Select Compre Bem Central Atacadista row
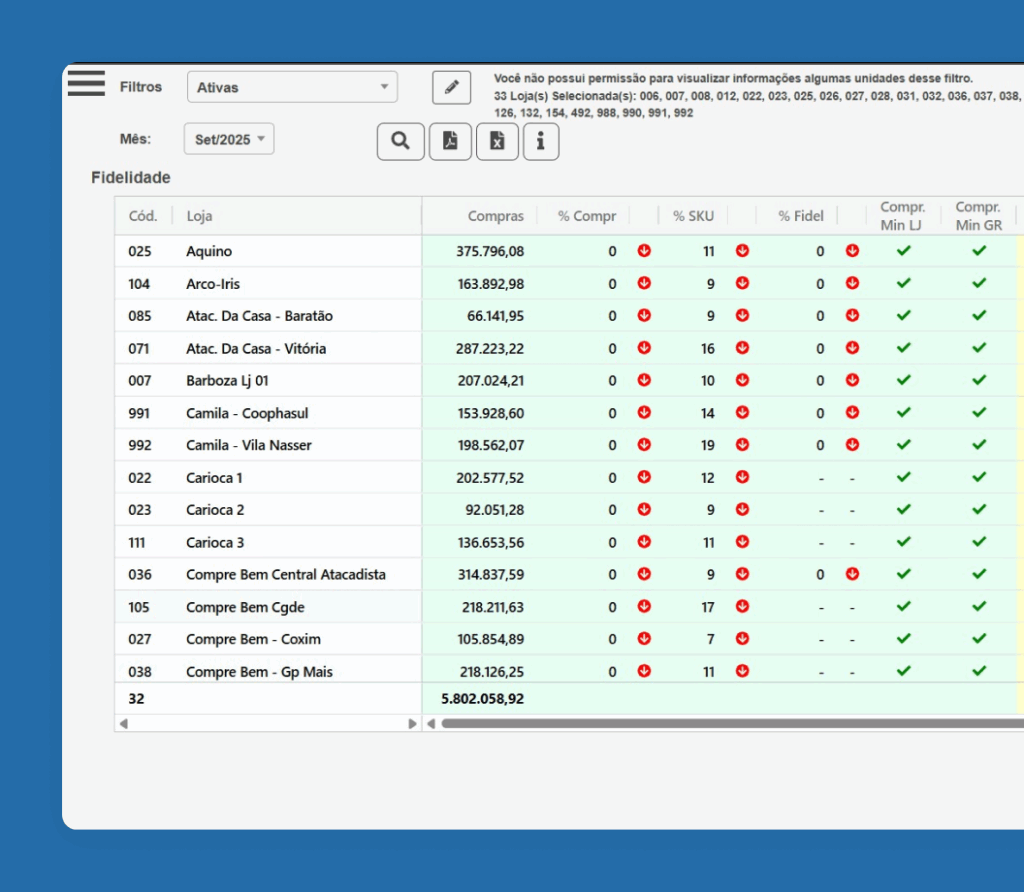1024x892 pixels. [285, 575]
